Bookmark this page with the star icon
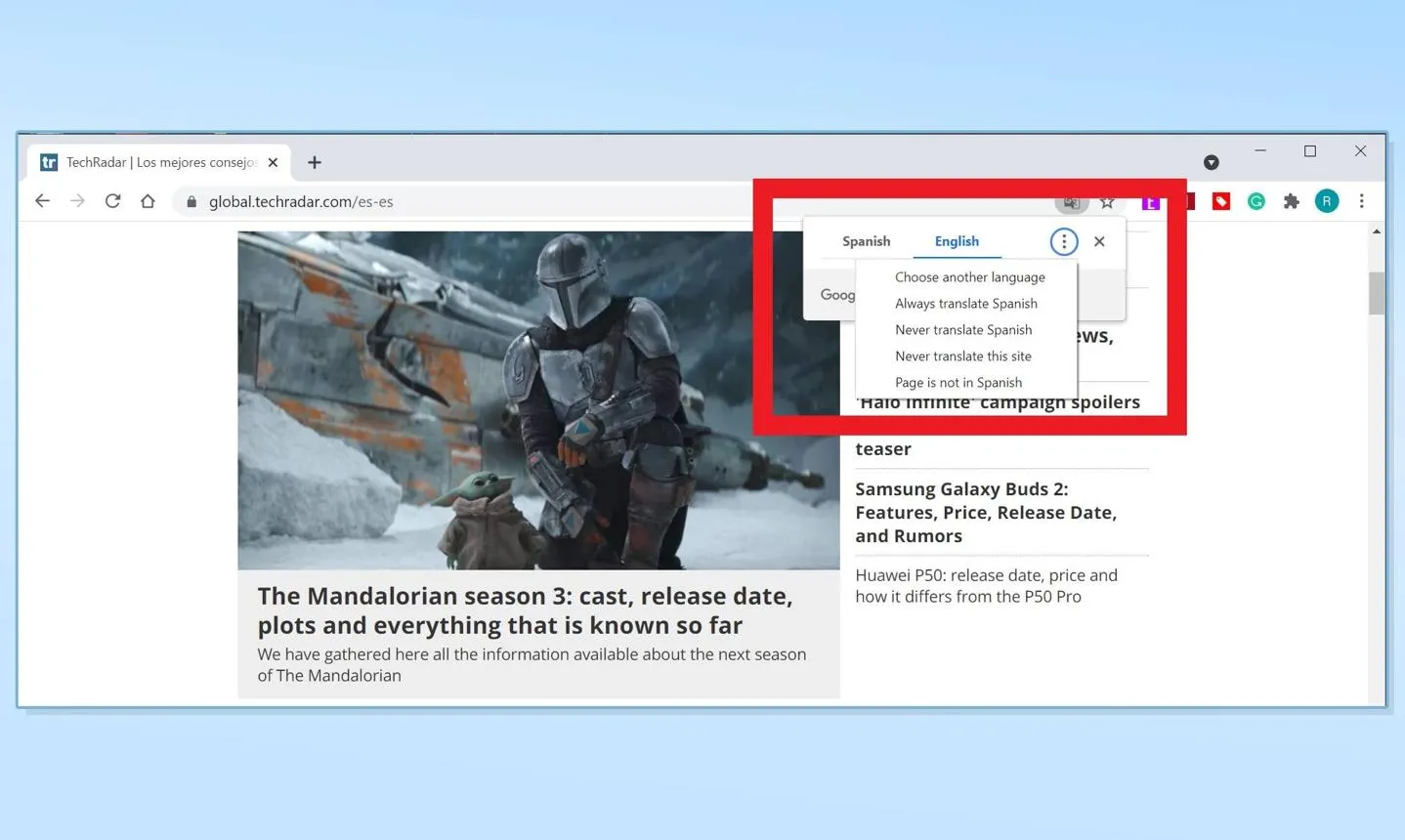1405x840 pixels. pos(1107,202)
